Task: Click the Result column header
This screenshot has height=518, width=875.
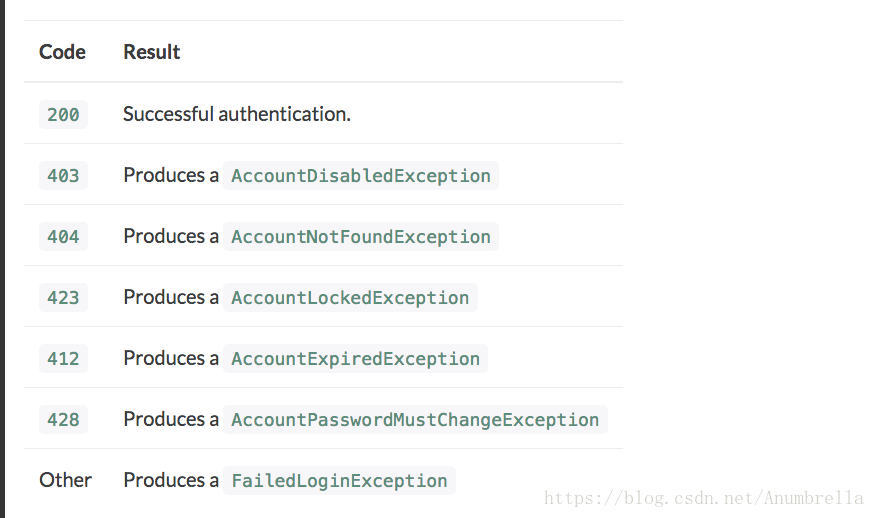Action: pyautogui.click(x=152, y=52)
